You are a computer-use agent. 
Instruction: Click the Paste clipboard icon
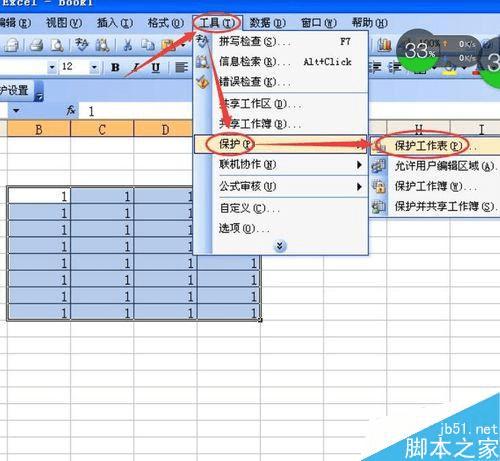(x=168, y=46)
